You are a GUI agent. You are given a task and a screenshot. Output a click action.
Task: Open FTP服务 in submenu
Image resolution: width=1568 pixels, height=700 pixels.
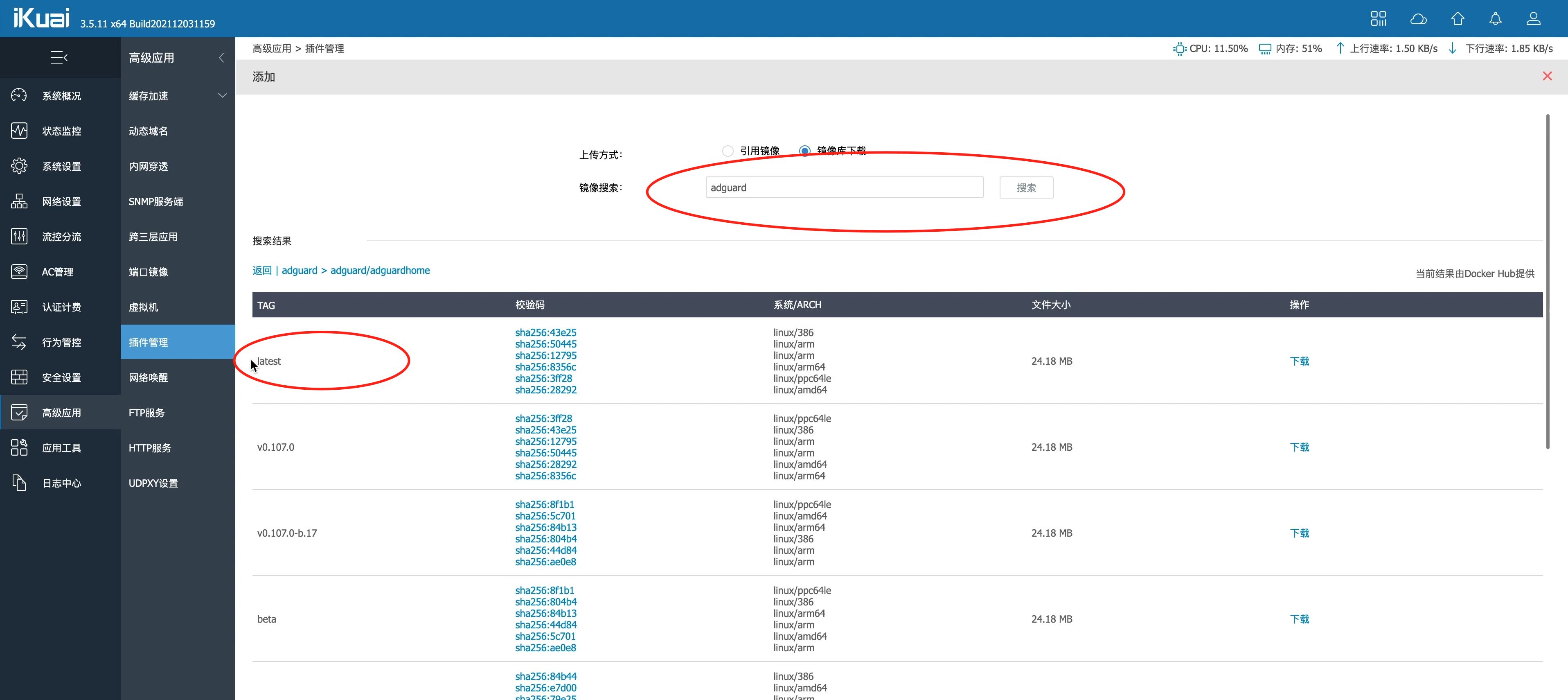click(146, 413)
